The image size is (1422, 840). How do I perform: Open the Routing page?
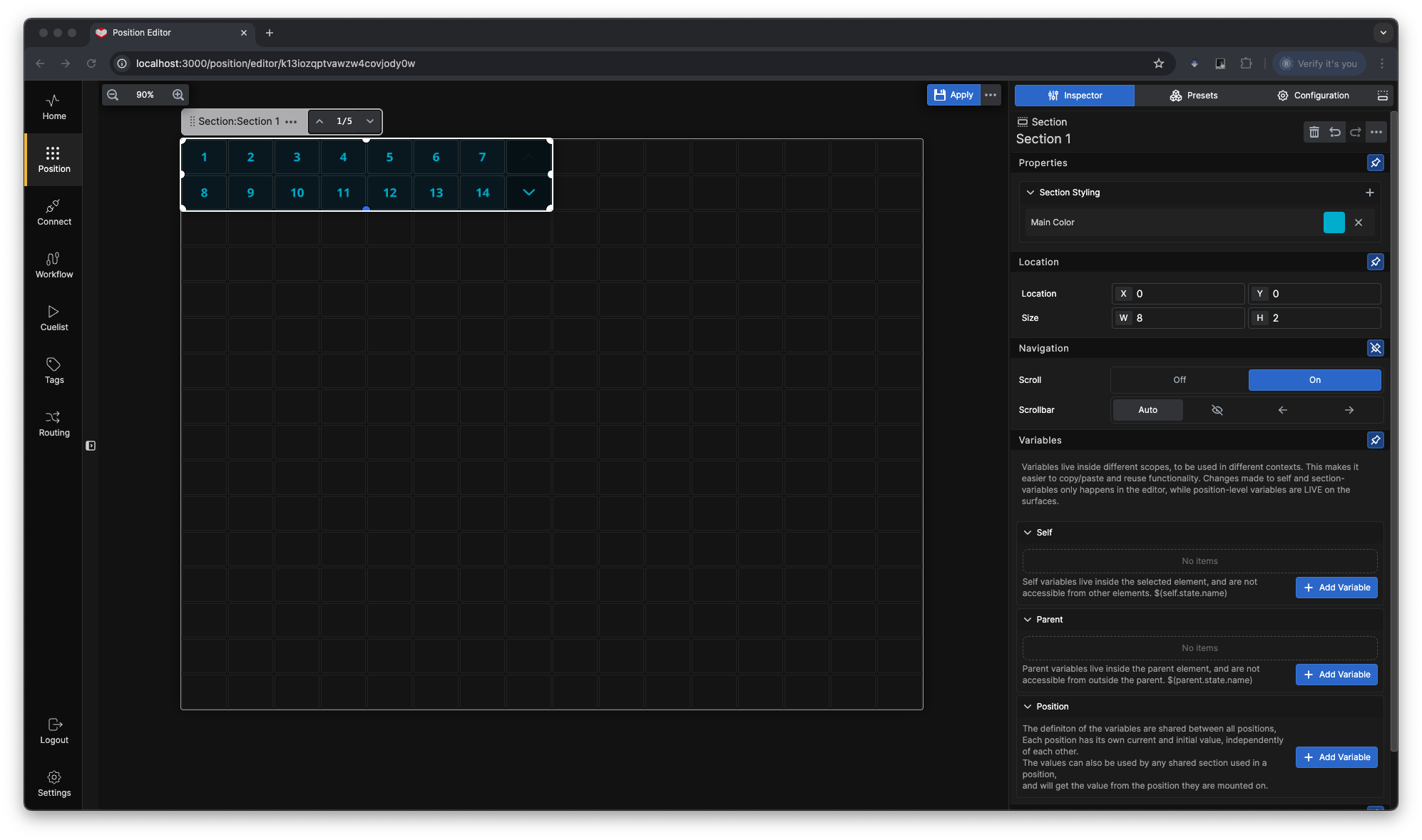(x=53, y=424)
